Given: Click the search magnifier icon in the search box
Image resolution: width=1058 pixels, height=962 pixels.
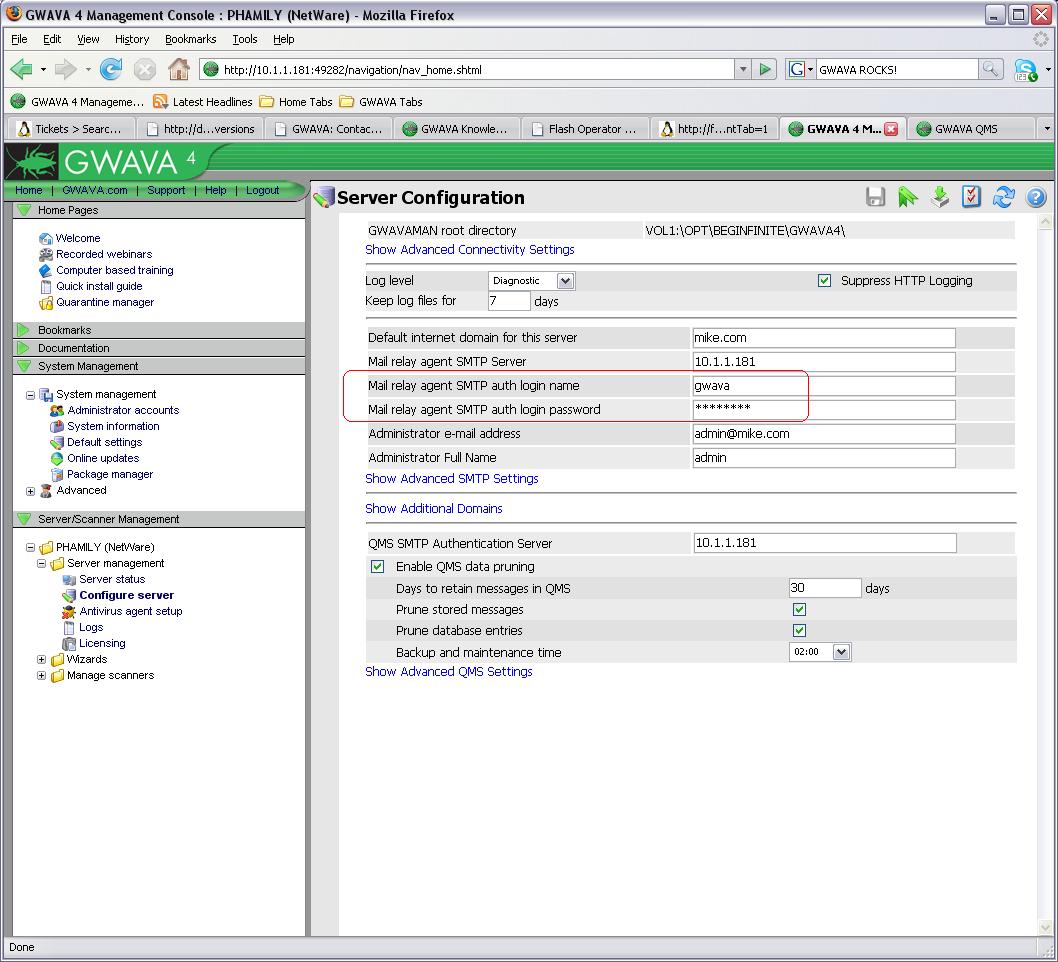Looking at the screenshot, I should (990, 69).
